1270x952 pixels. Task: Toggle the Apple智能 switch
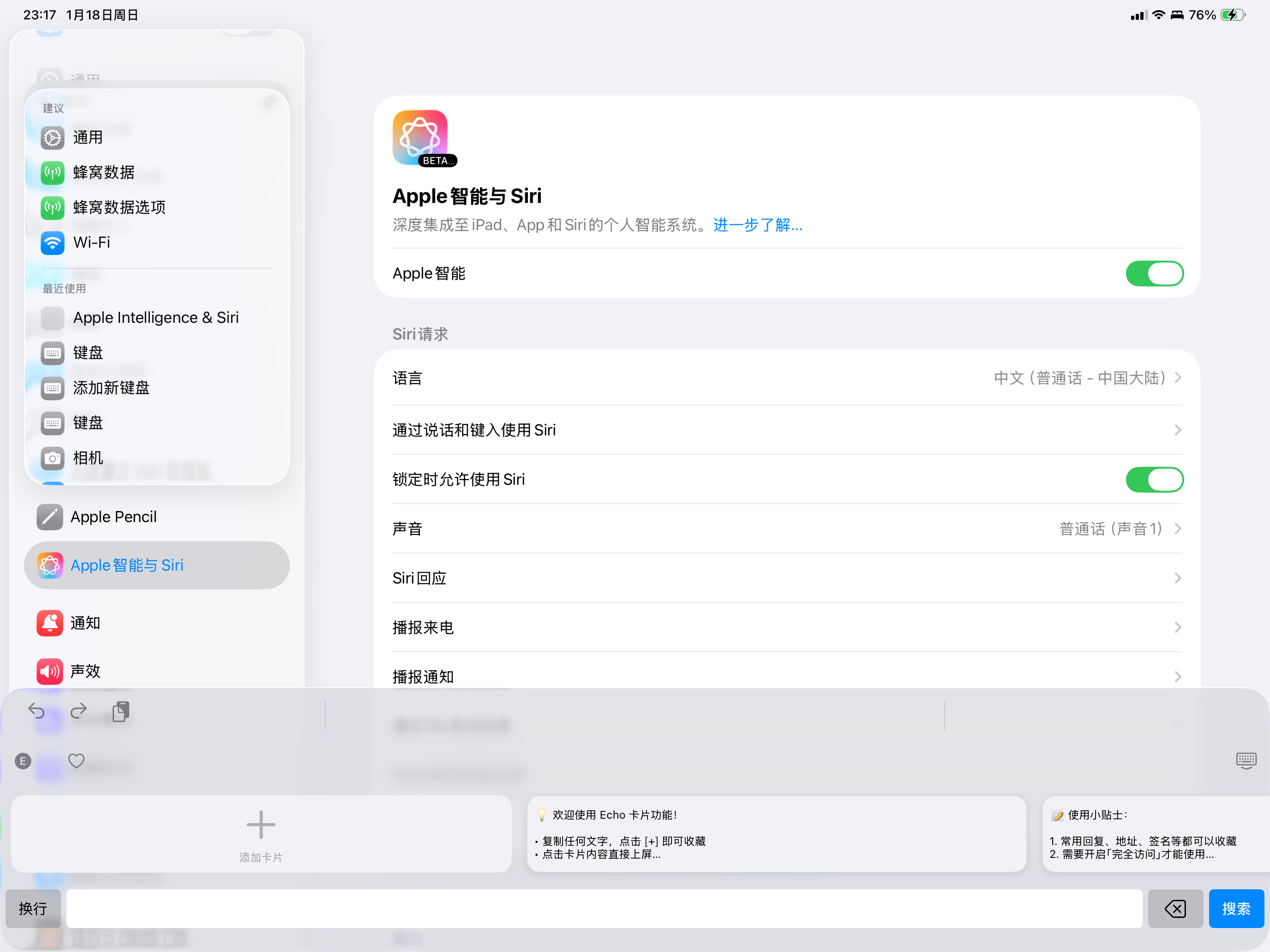click(1155, 274)
